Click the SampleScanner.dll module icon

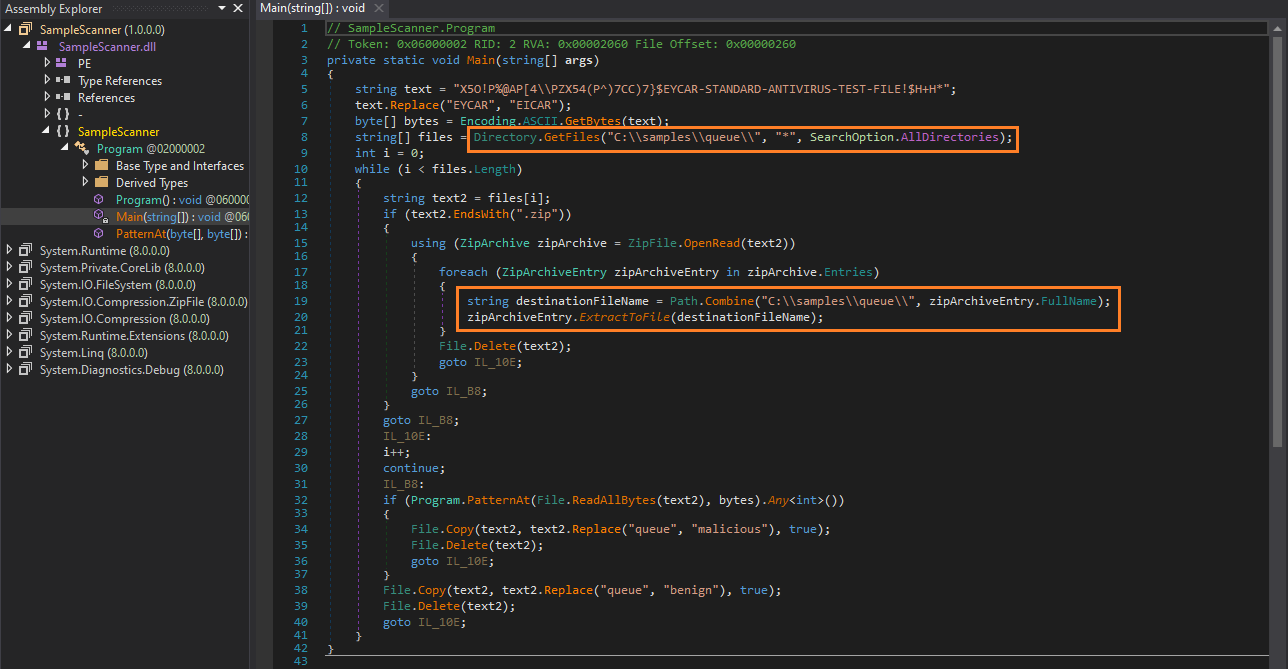[x=43, y=47]
